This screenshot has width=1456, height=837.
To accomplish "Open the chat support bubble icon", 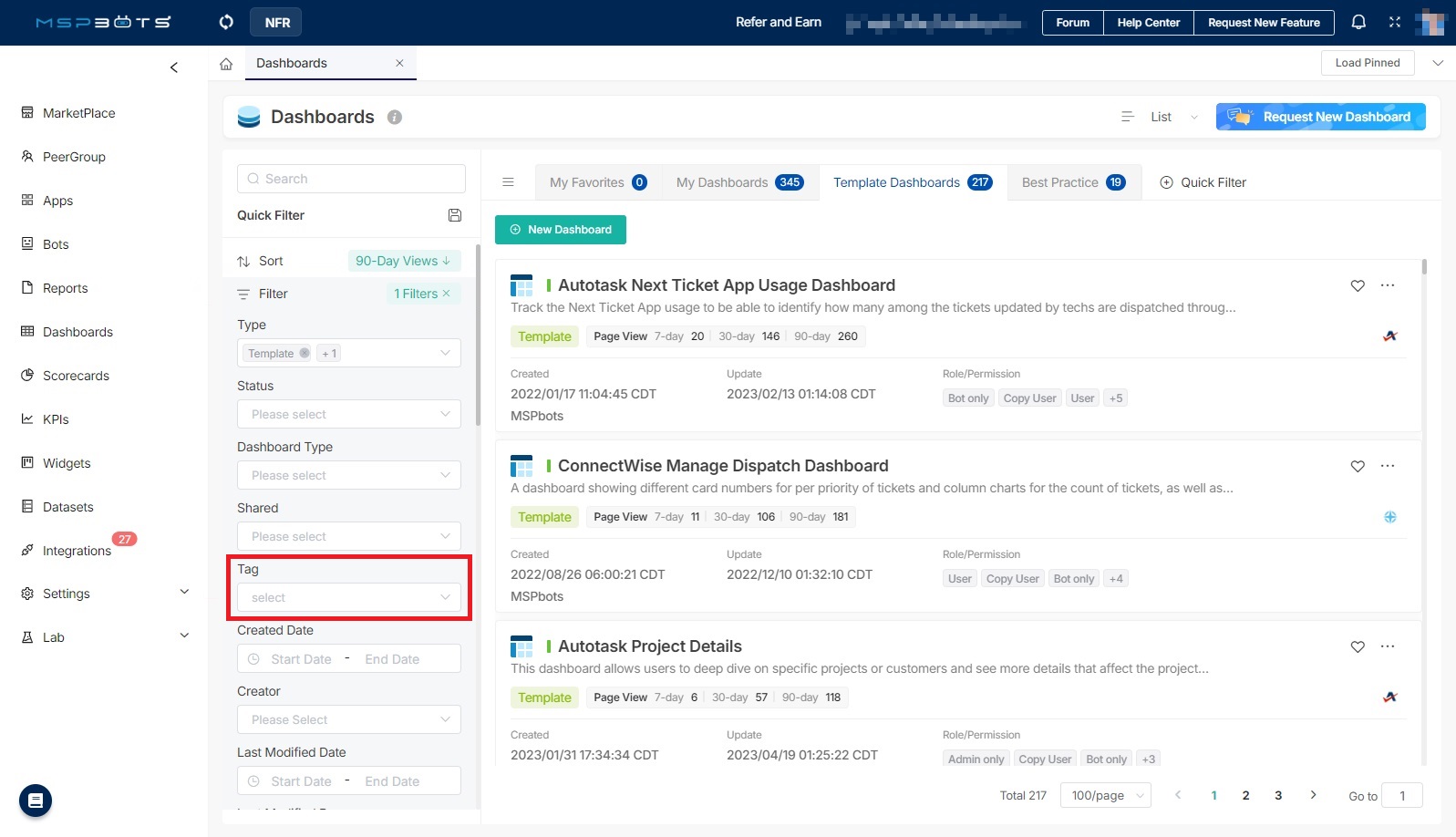I will pyautogui.click(x=36, y=801).
